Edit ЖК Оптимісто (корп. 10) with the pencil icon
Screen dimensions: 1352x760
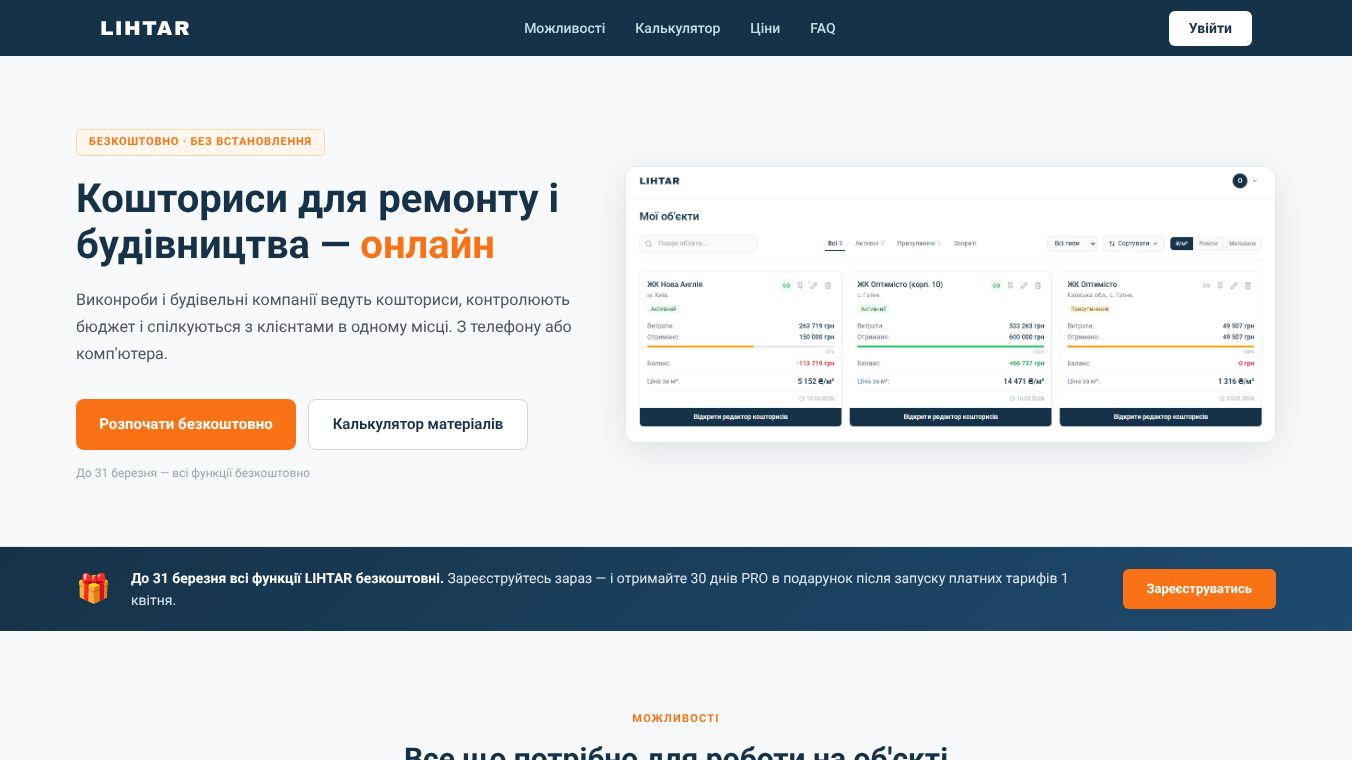tap(1024, 285)
